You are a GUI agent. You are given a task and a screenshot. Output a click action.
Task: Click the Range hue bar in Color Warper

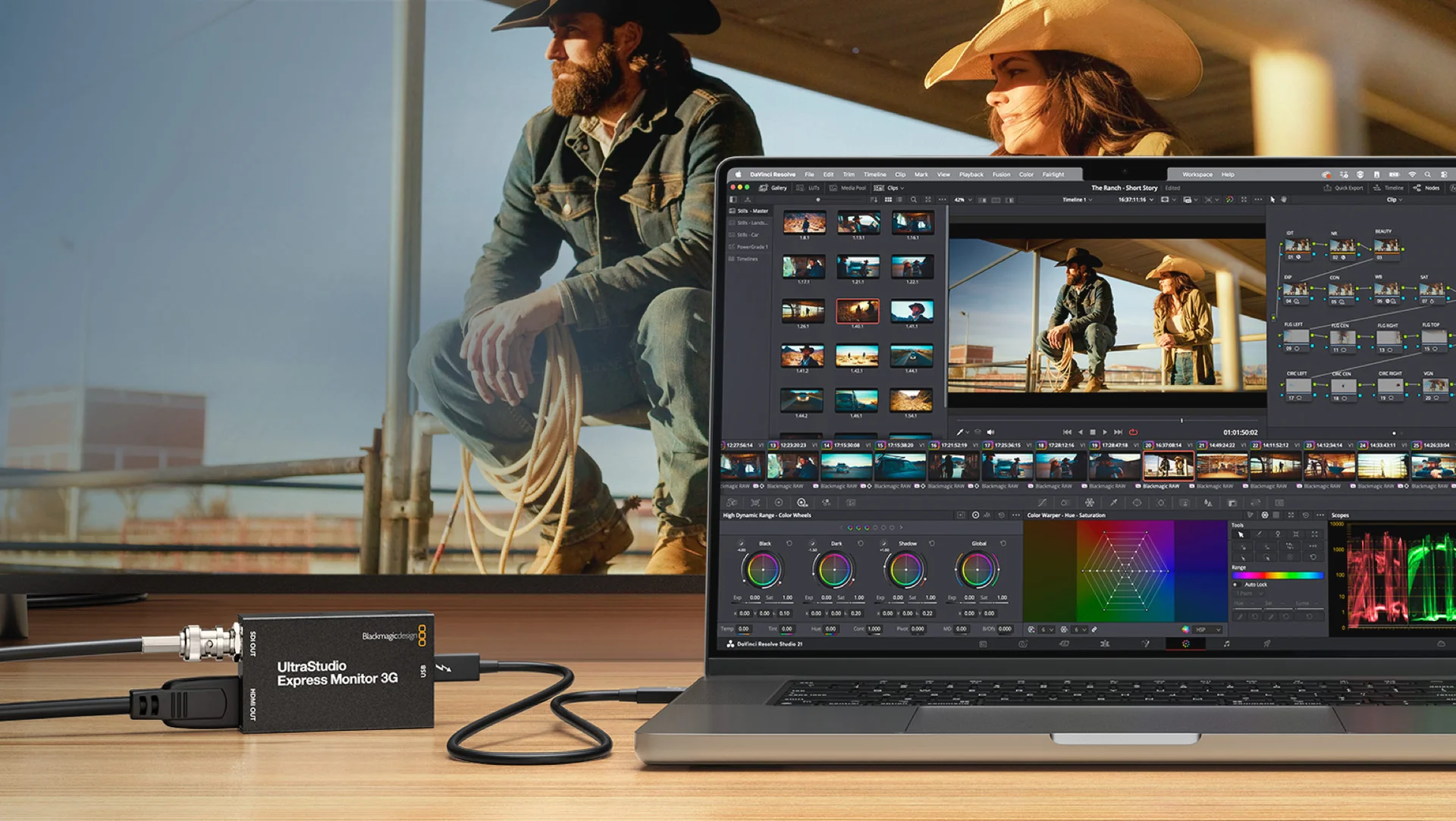(x=1277, y=575)
